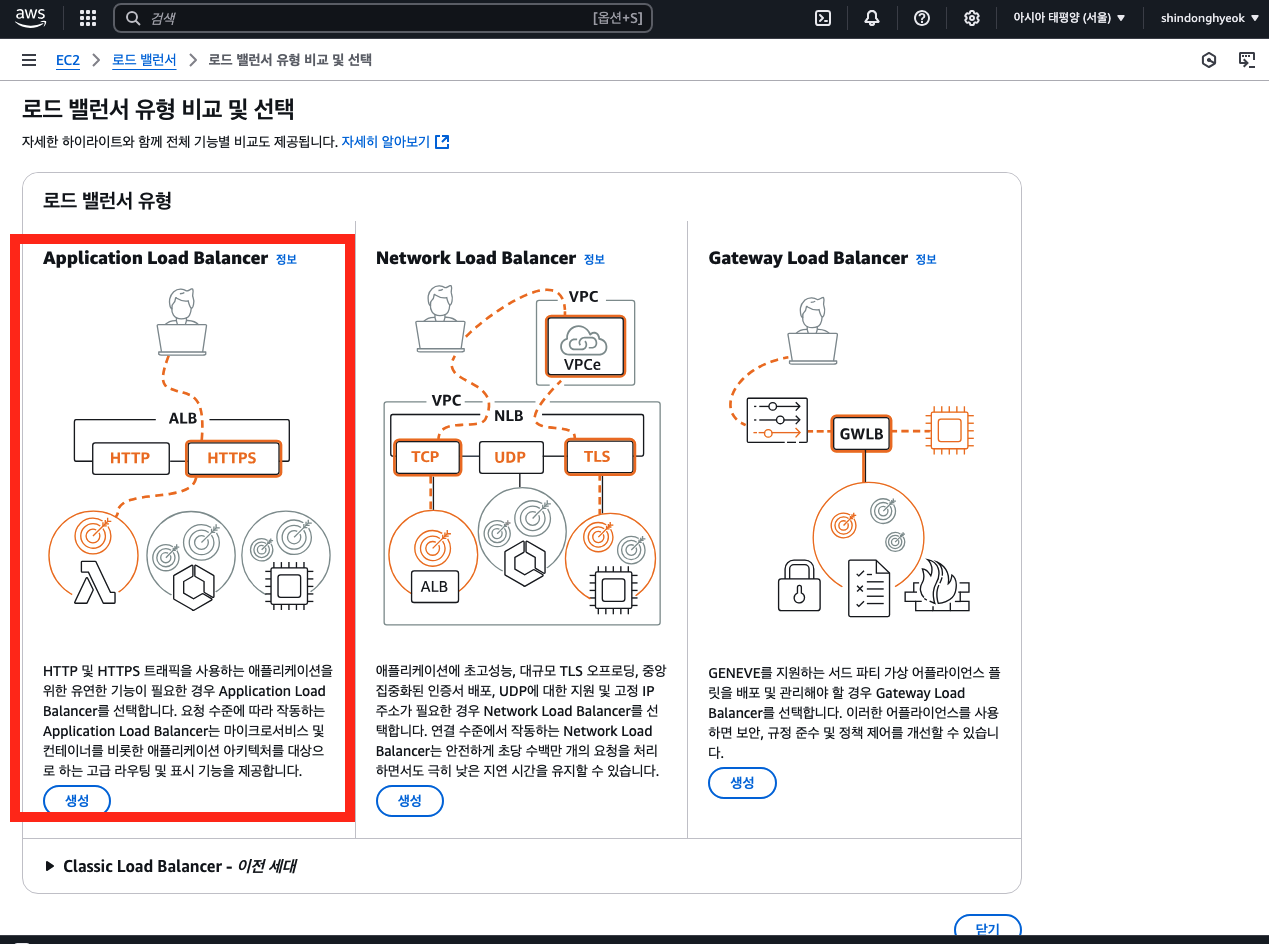Screen dimensions: 1269x944
Task: Click the search input field
Action: click(x=383, y=18)
